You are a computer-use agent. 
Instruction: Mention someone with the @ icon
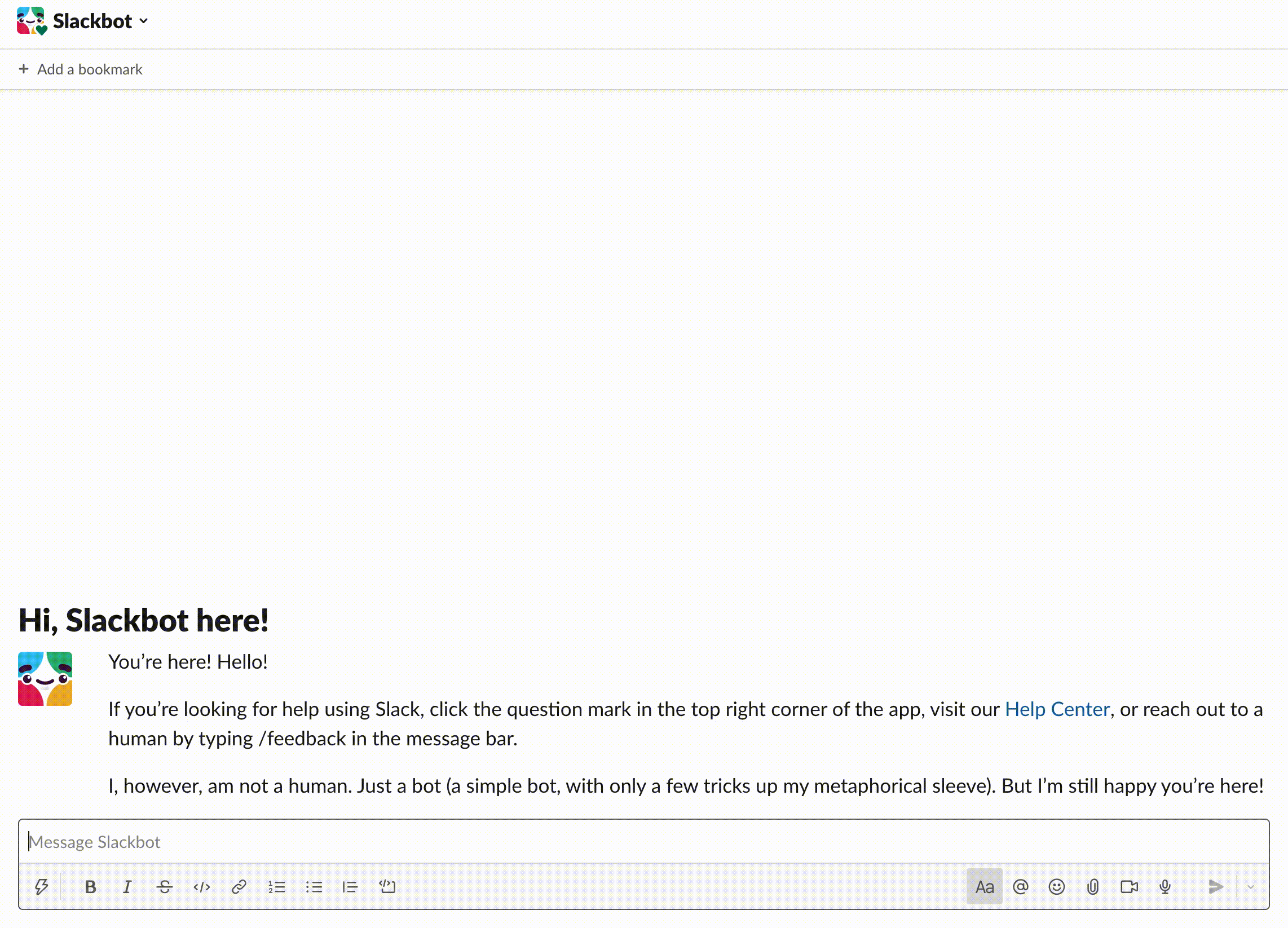coord(1021,886)
